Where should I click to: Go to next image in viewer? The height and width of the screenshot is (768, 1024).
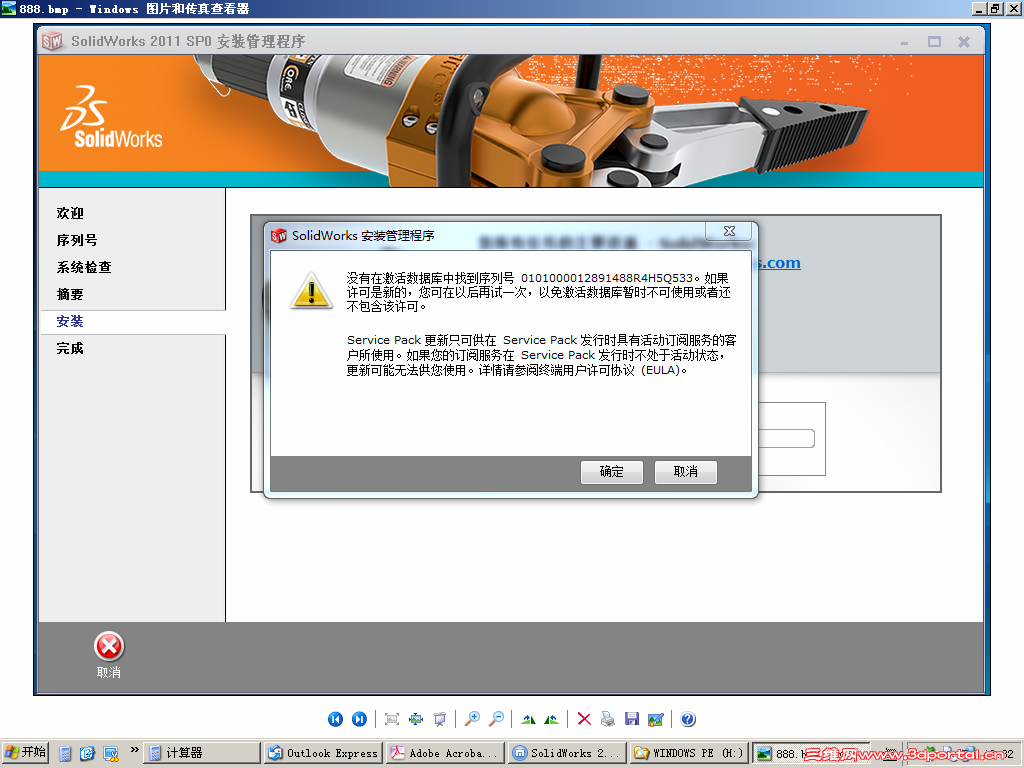(359, 719)
